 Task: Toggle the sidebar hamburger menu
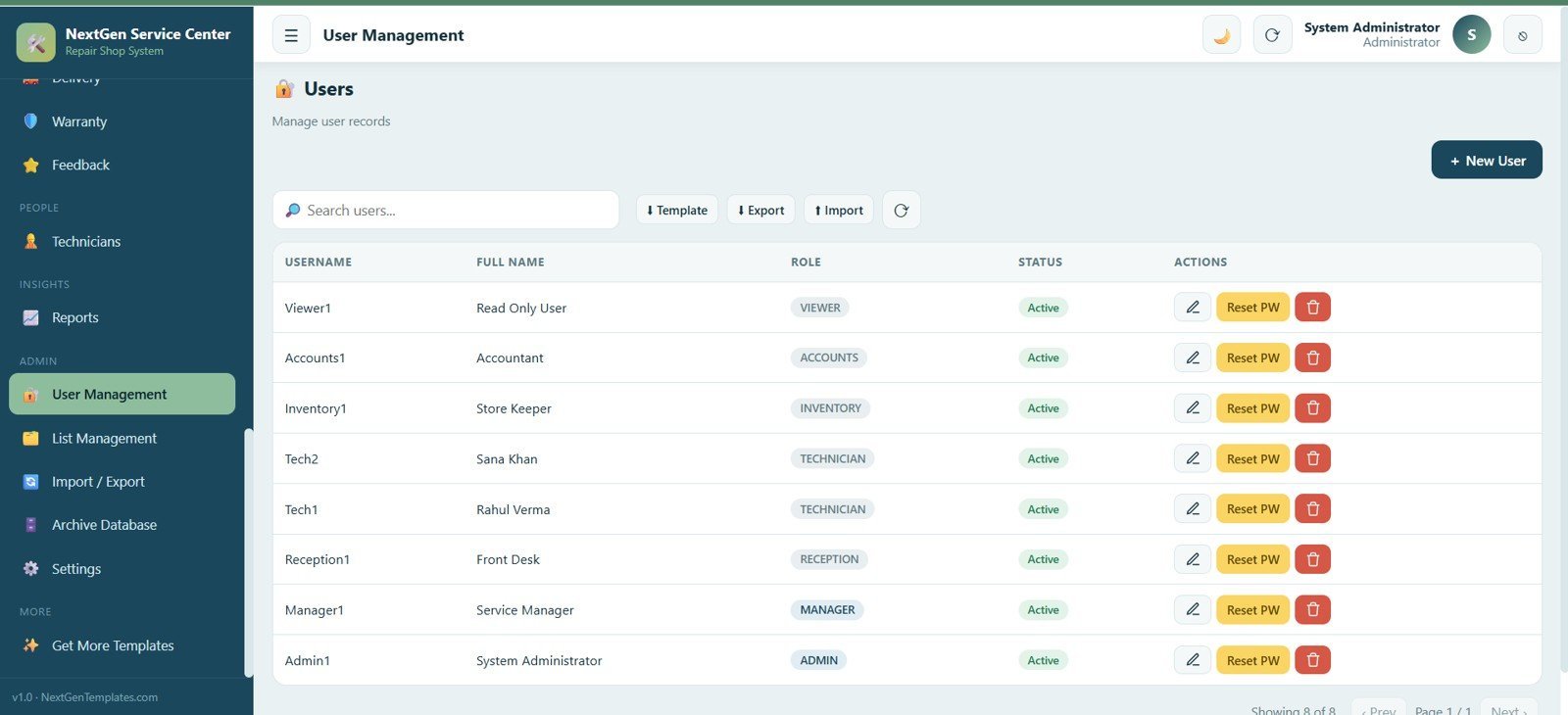(291, 35)
